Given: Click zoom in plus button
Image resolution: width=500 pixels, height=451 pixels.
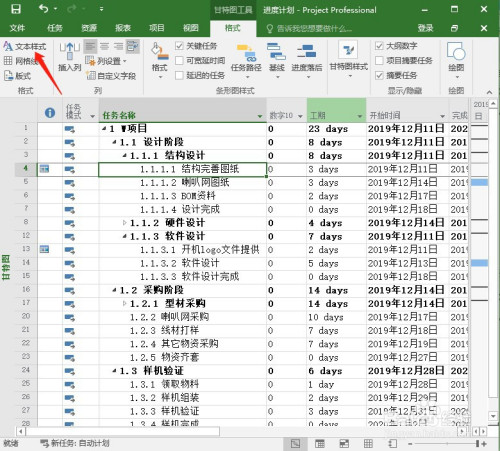Looking at the screenshot, I should [x=484, y=444].
